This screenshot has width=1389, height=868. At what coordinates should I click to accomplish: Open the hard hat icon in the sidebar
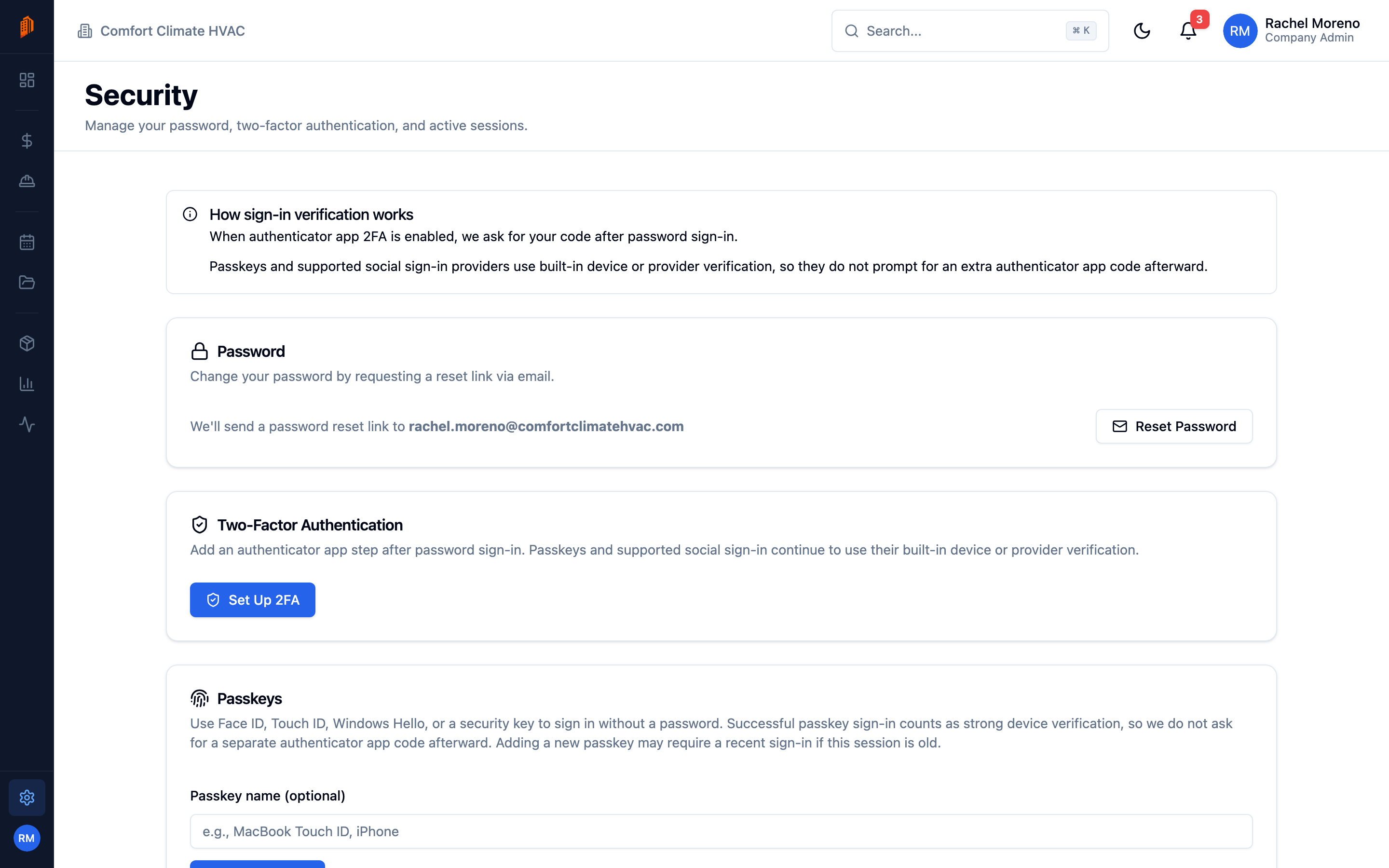(27, 181)
